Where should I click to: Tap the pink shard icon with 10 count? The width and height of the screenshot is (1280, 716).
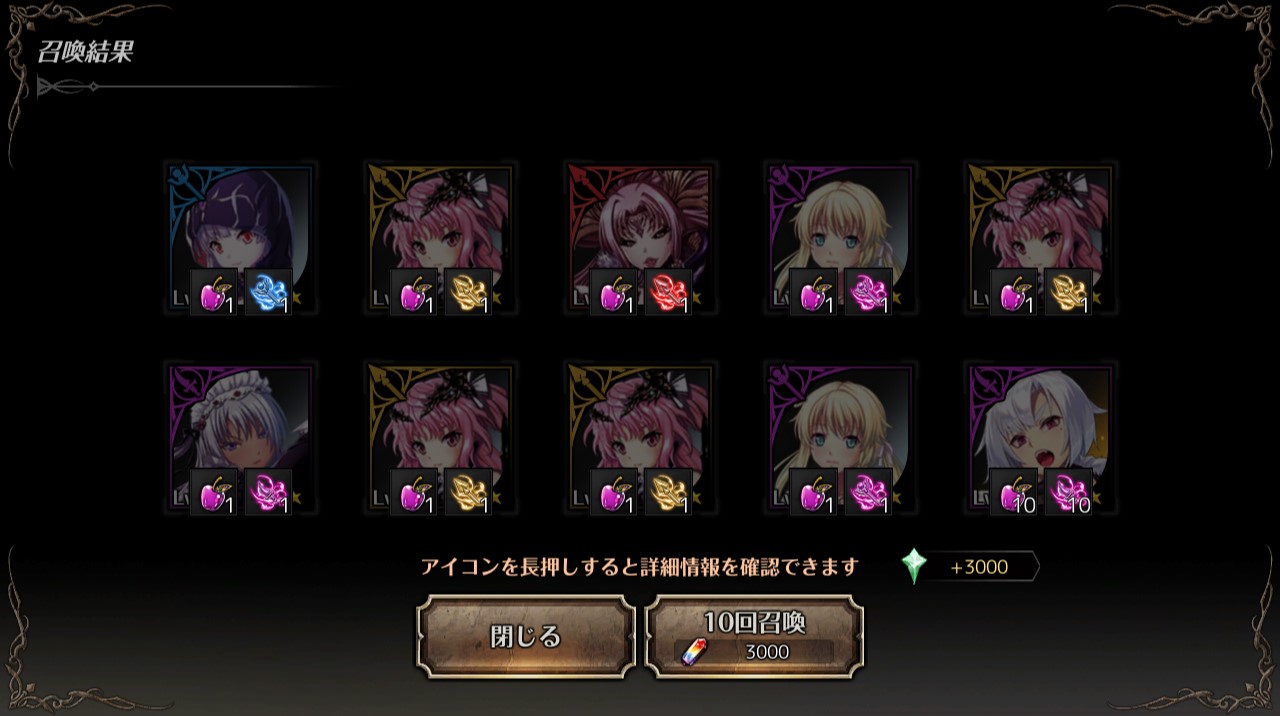(1068, 493)
